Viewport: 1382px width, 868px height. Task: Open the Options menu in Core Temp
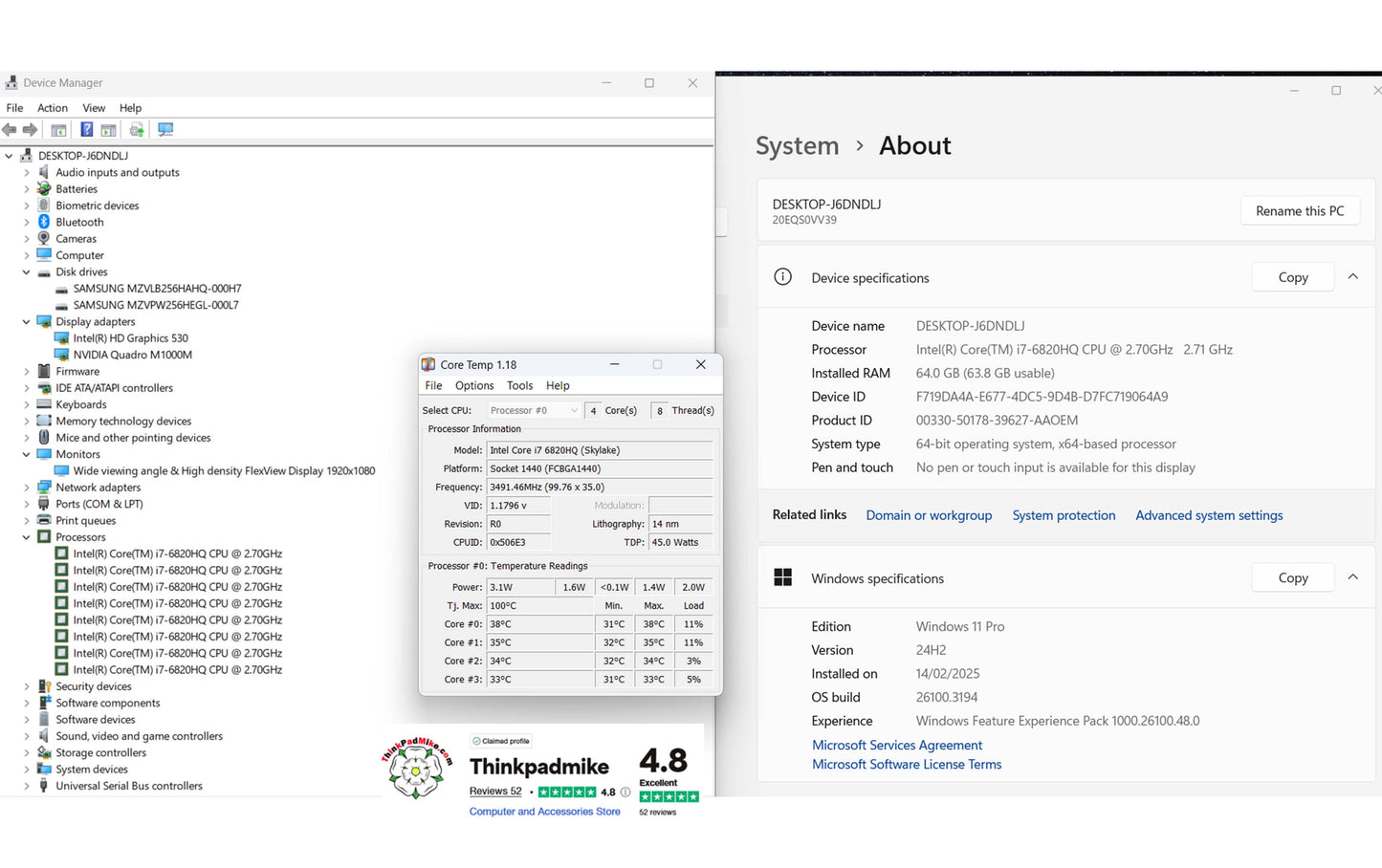[x=474, y=385]
